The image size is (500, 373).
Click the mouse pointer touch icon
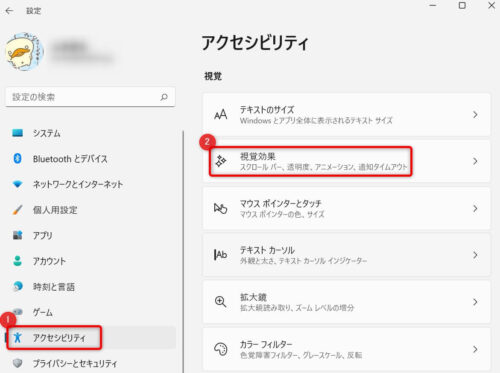[x=220, y=208]
